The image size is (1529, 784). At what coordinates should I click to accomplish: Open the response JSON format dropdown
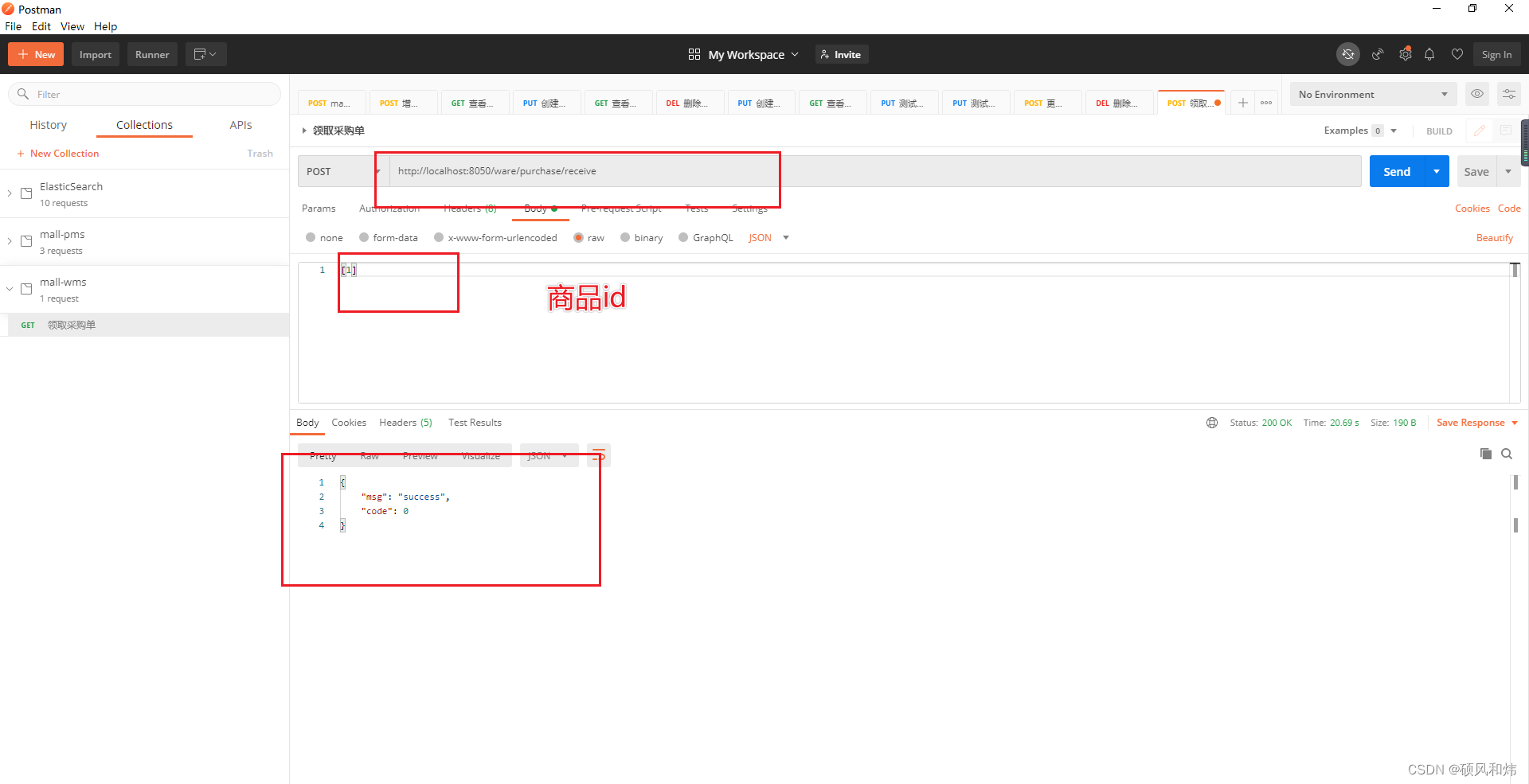click(549, 455)
